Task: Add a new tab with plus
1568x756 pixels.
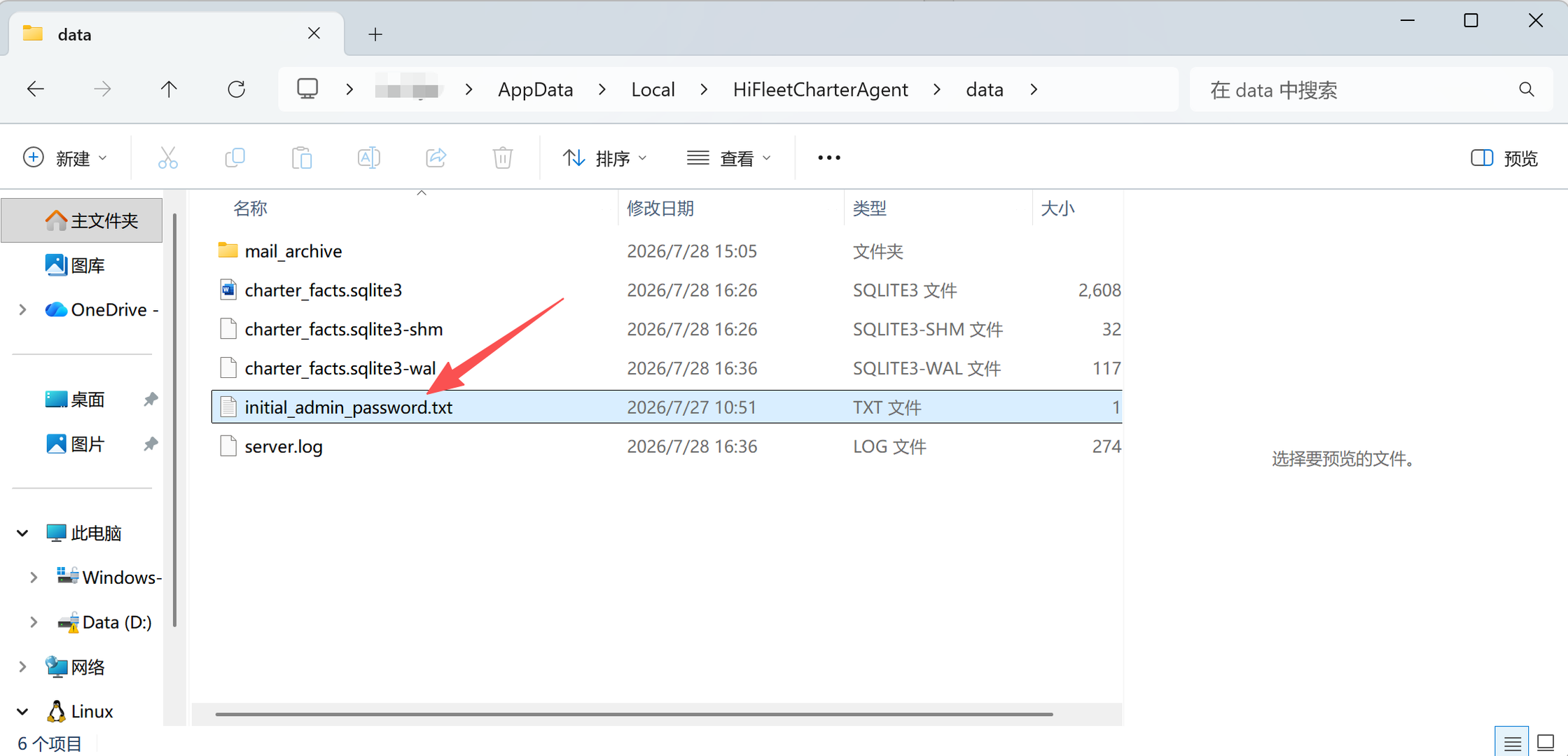Action: (375, 34)
